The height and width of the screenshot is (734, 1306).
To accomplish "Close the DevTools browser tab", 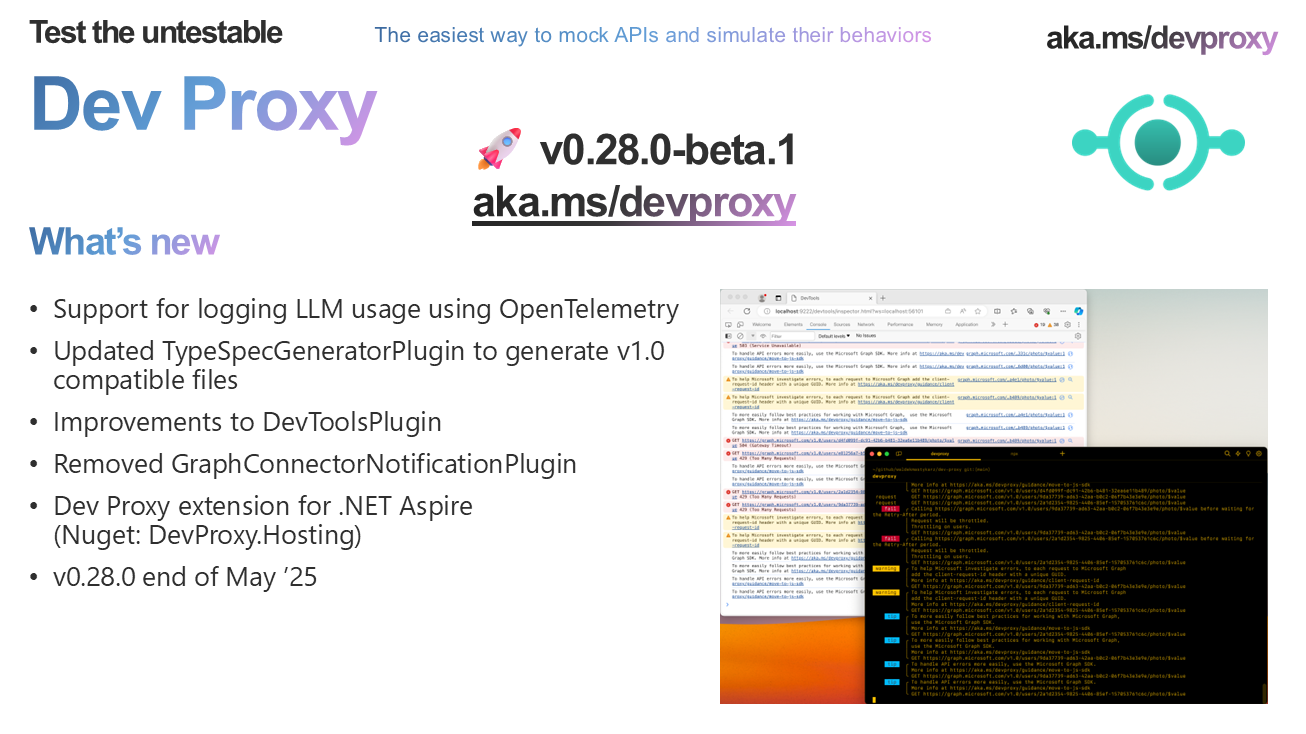I will [870, 298].
